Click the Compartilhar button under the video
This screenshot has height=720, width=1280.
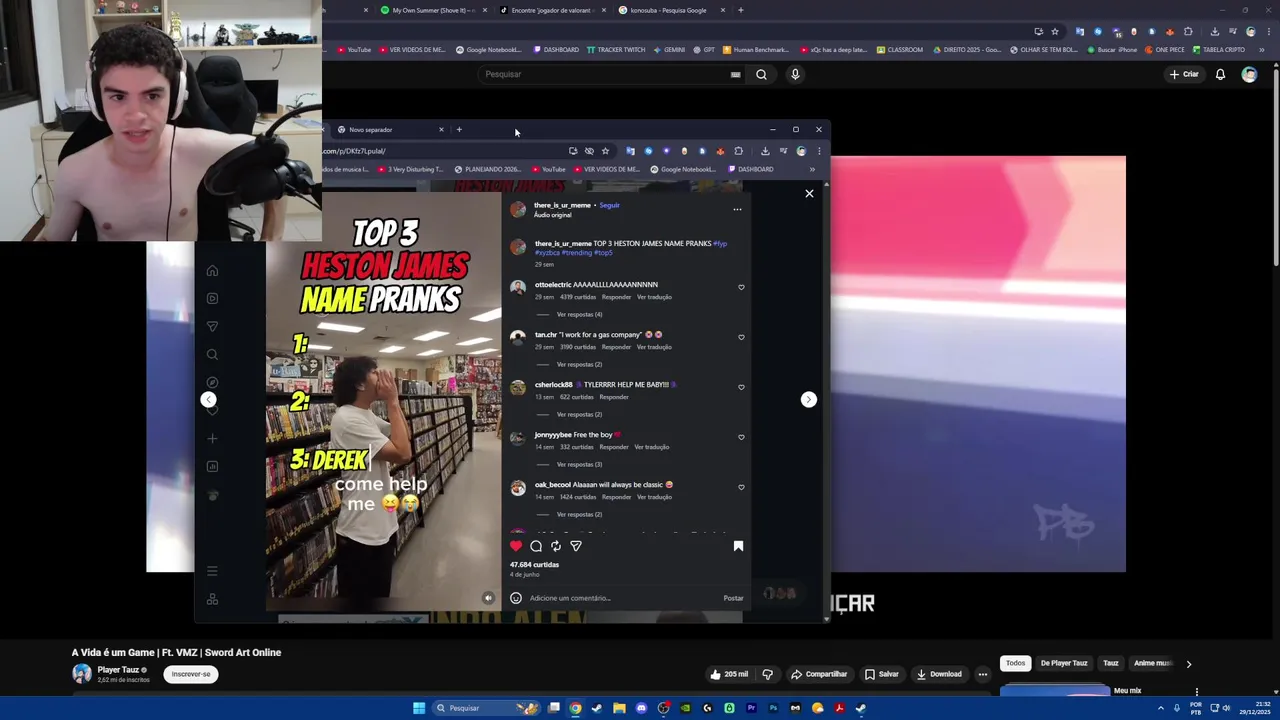[819, 674]
